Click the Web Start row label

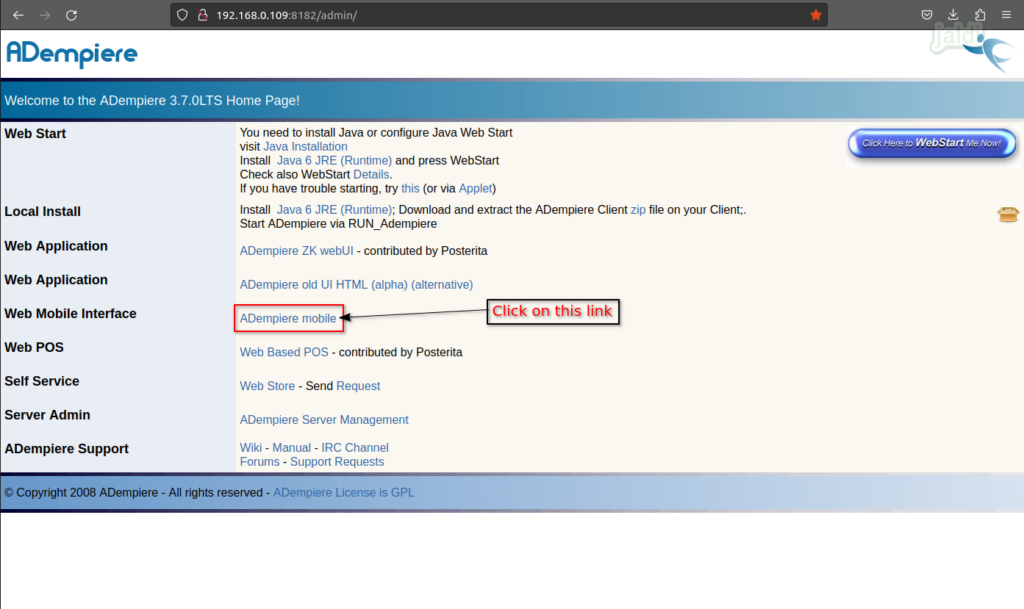[35, 134]
